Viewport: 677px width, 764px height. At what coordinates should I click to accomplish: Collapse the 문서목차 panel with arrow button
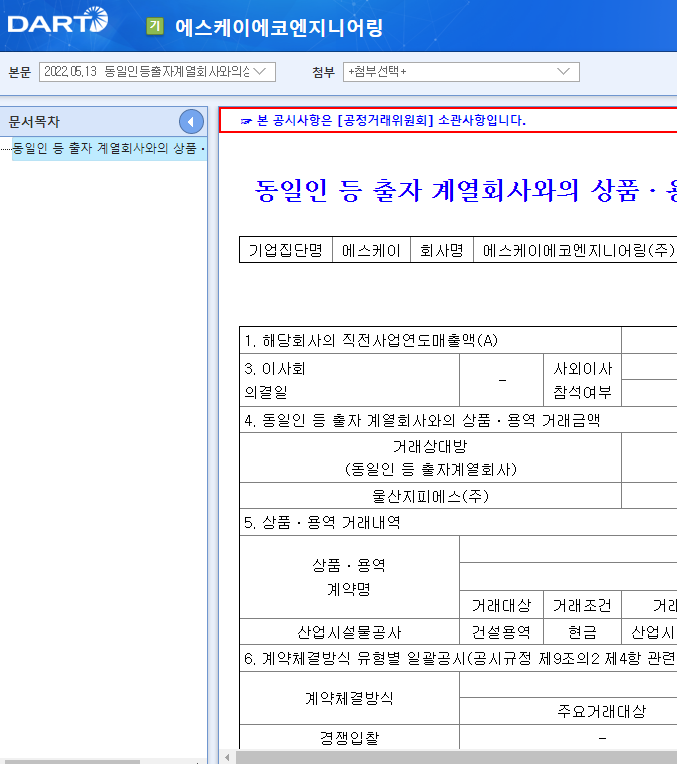[x=191, y=122]
